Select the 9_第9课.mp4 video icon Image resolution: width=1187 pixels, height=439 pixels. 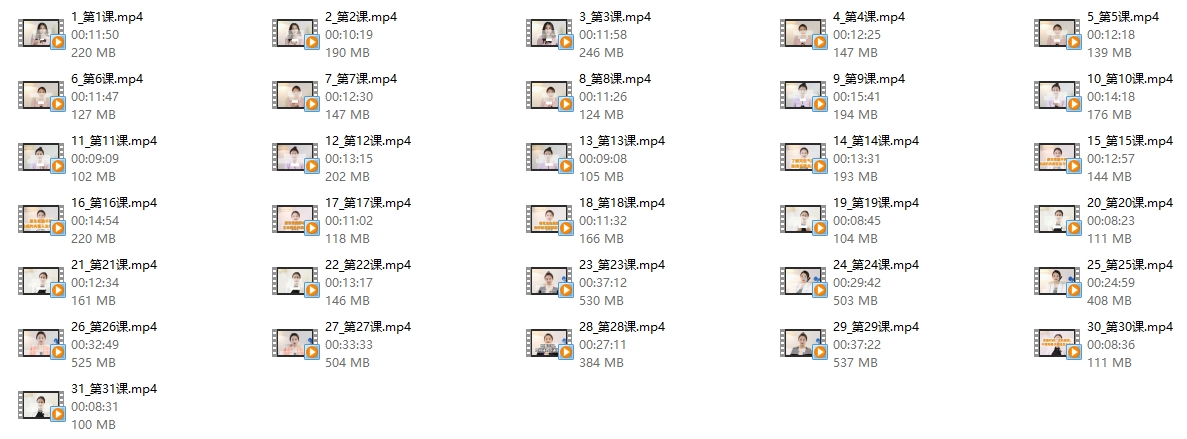(804, 97)
